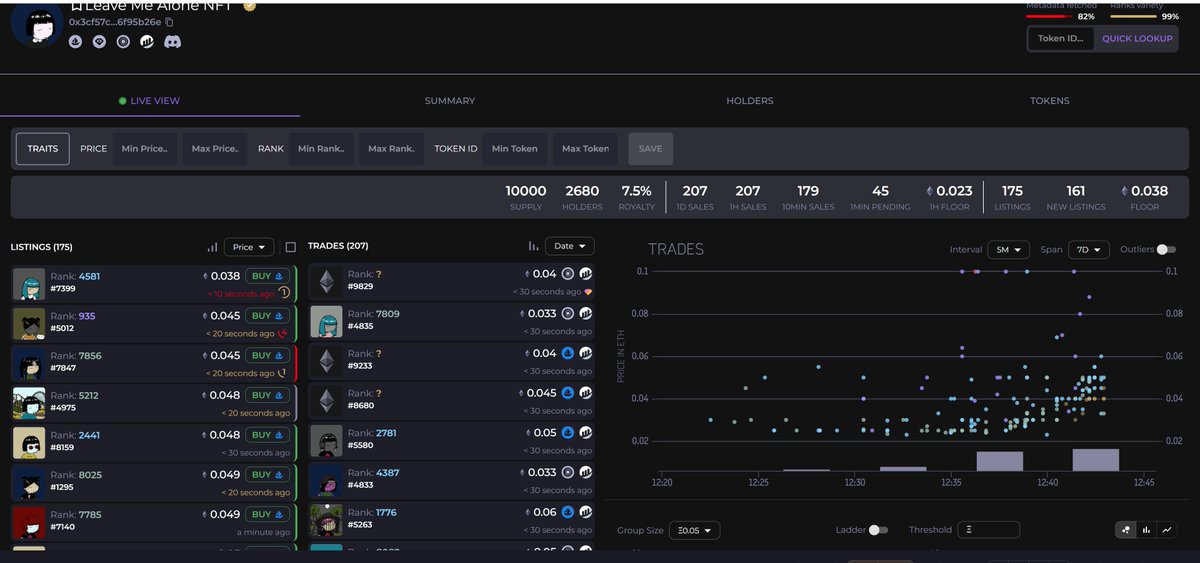The image size is (1200, 563).
Task: Buy listing #5012 at 0.045
Action: click(x=267, y=316)
